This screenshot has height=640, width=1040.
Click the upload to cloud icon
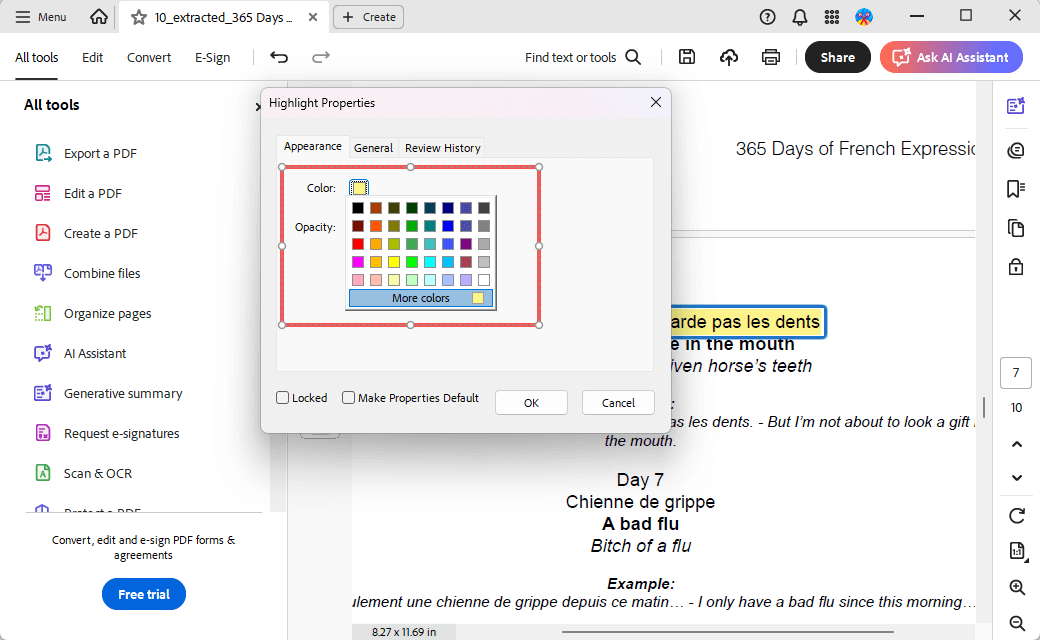click(729, 57)
